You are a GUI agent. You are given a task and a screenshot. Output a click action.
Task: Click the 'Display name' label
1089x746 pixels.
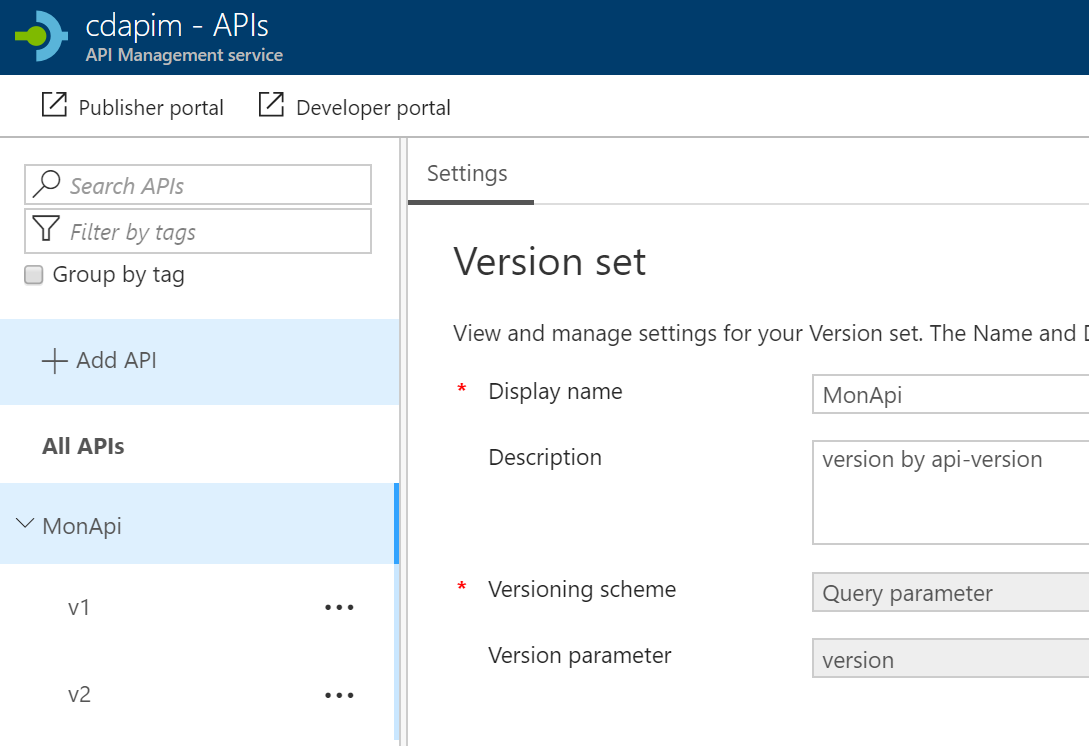[x=556, y=392]
